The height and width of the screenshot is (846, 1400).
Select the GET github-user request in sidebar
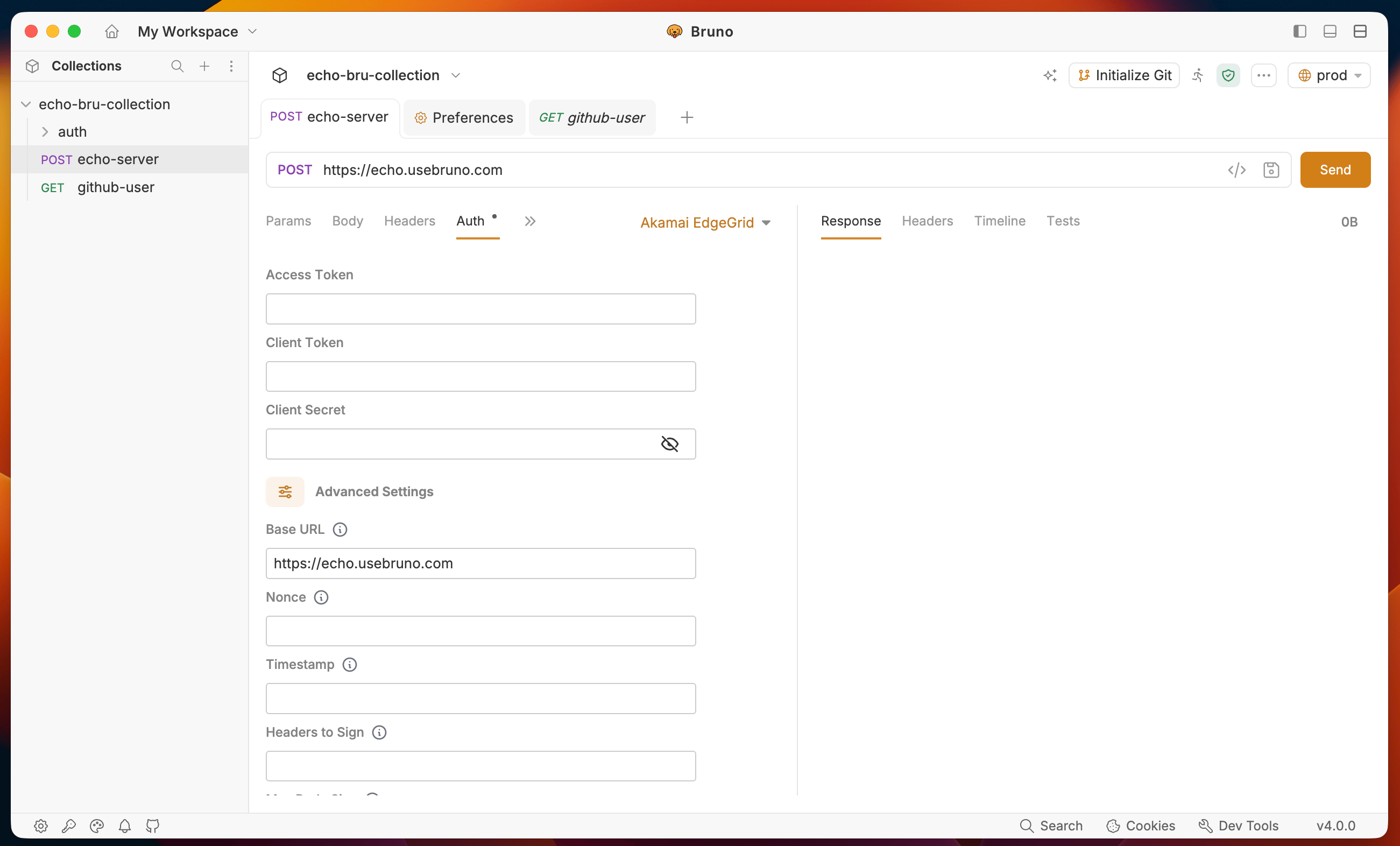point(130,187)
